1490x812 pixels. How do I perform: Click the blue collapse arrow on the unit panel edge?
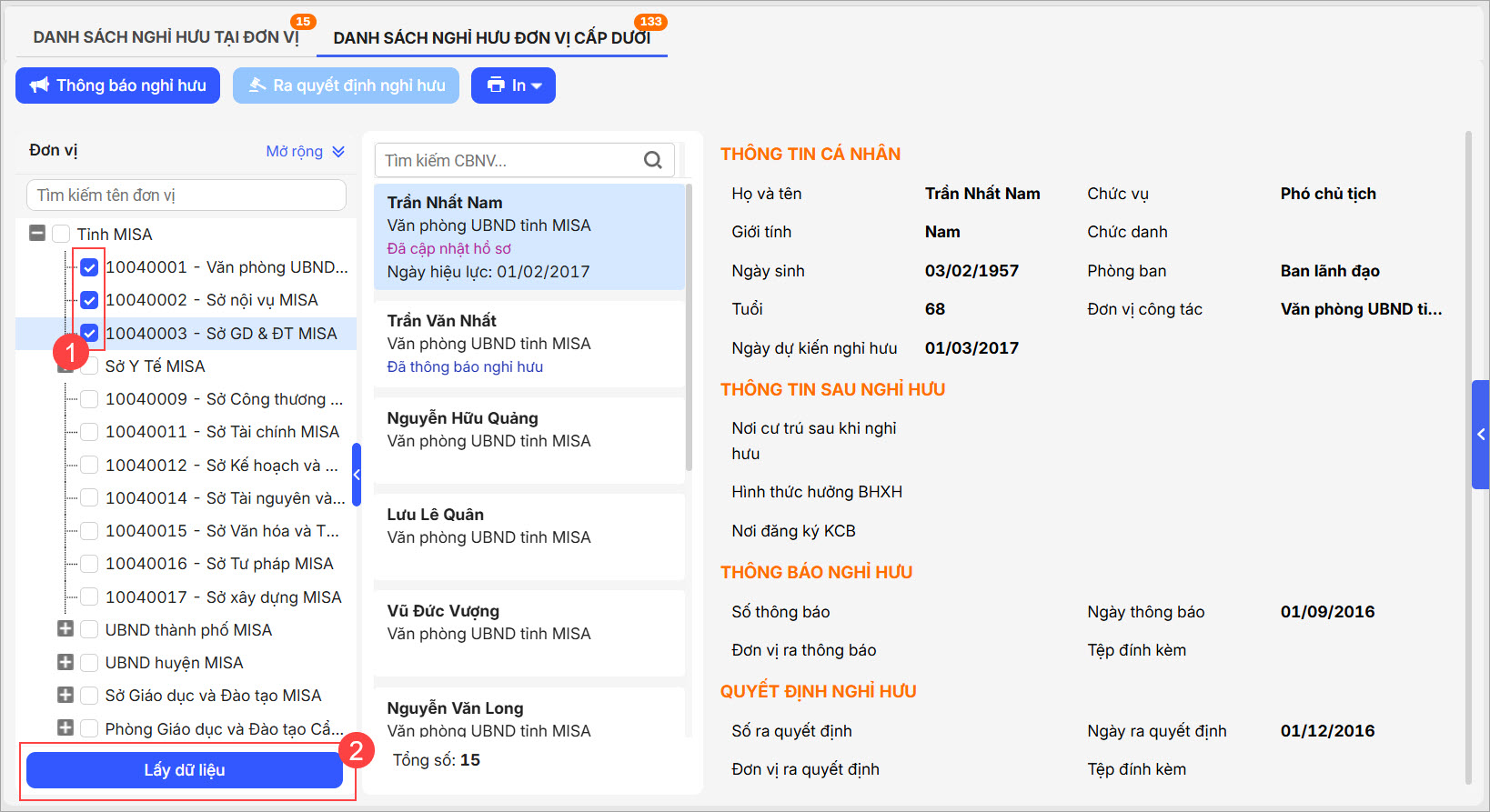click(357, 475)
